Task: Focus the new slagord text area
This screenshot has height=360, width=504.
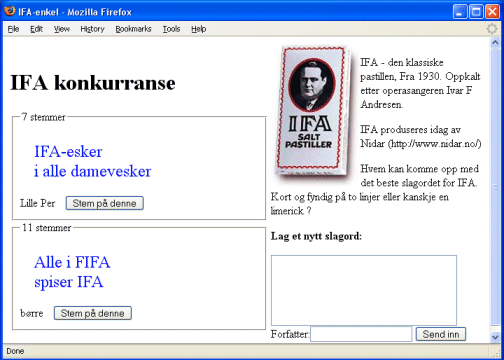Action: click(364, 290)
